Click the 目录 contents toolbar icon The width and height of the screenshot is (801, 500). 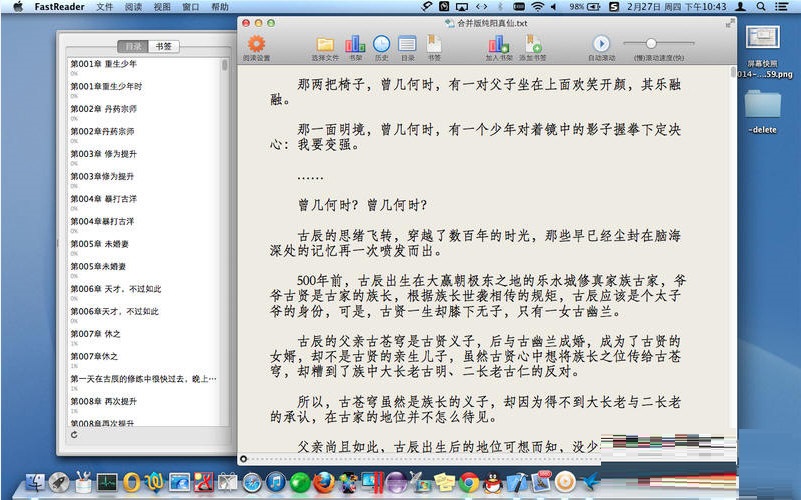pyautogui.click(x=407, y=44)
